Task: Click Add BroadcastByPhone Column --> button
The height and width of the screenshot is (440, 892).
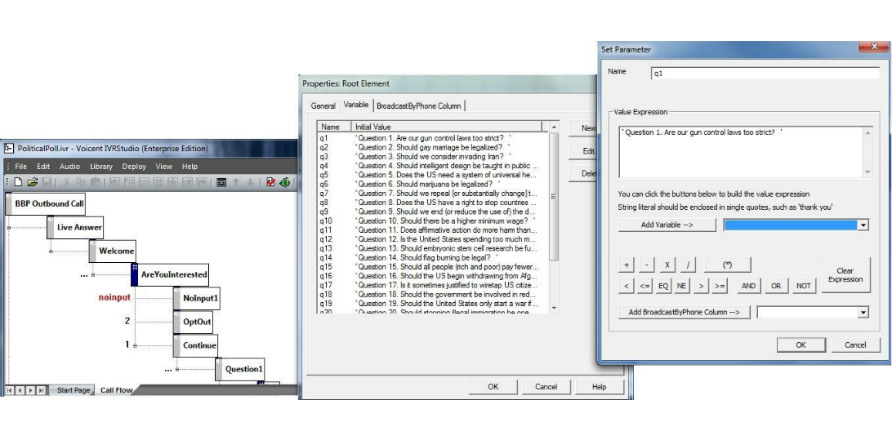Action: tap(684, 312)
